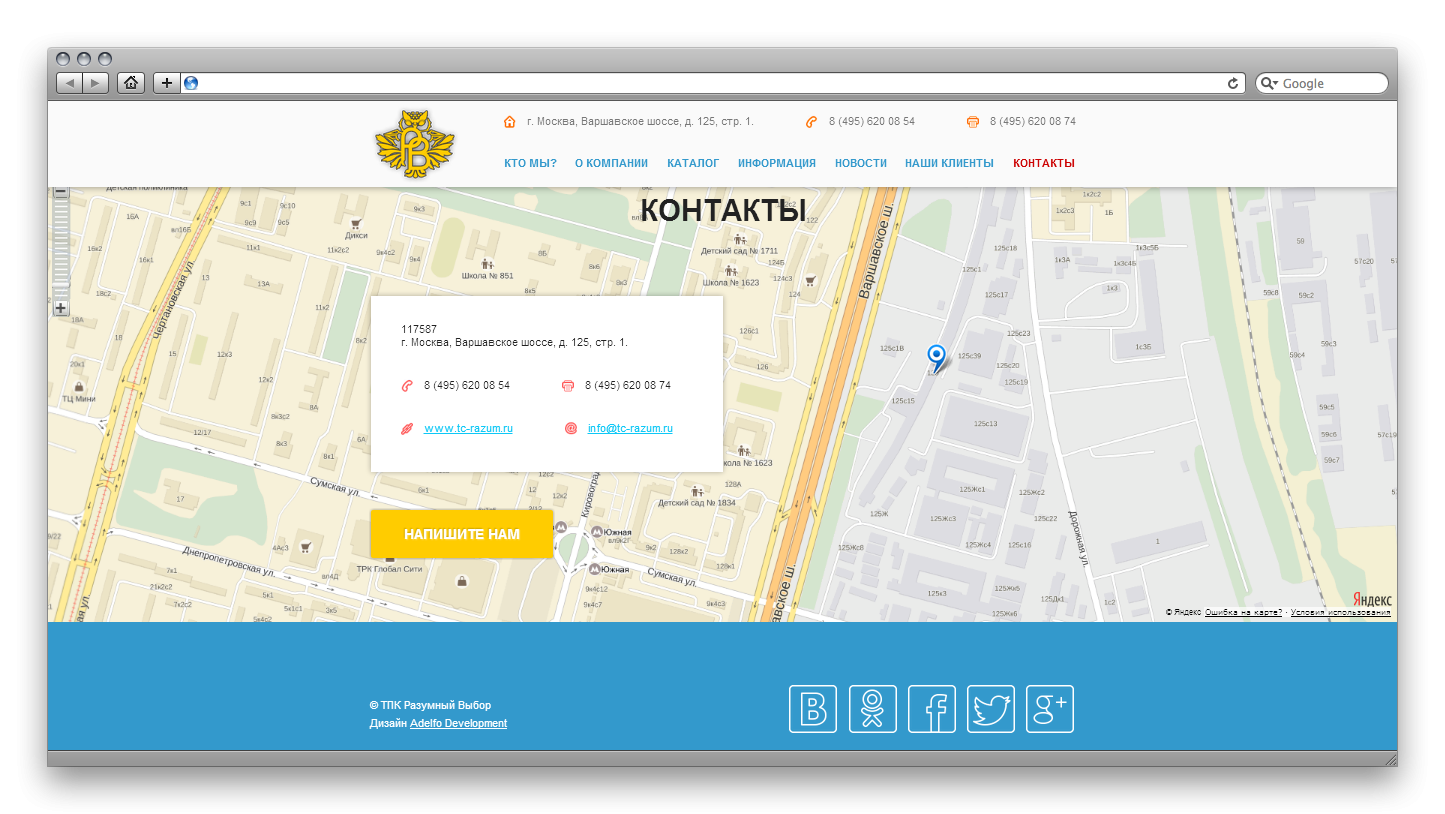Navigate to НАШИ КЛИЕНТЫ menu item
This screenshot has height=814, width=1445.
tap(949, 163)
